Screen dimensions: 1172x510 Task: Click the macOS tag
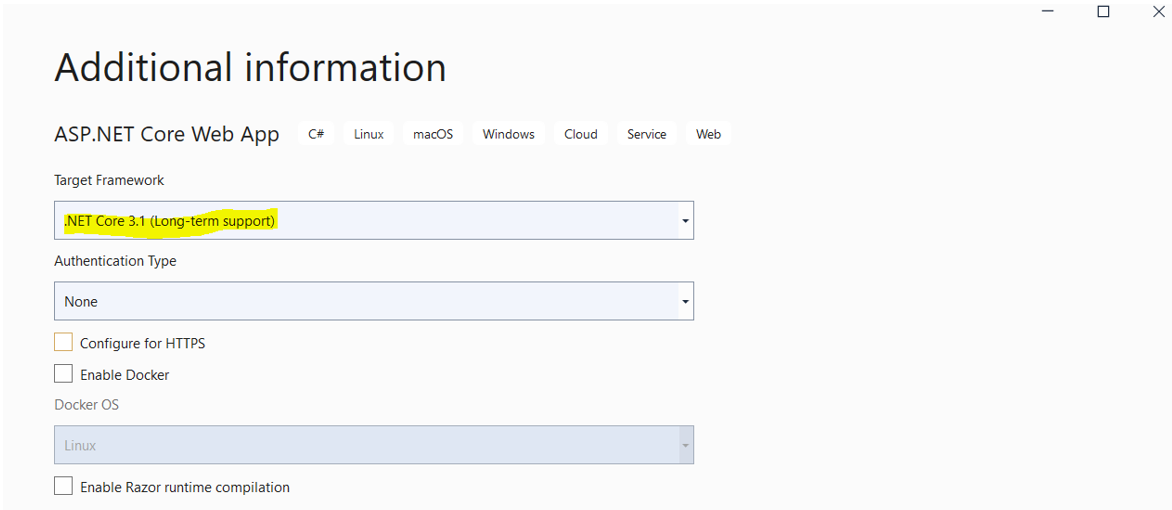(433, 134)
